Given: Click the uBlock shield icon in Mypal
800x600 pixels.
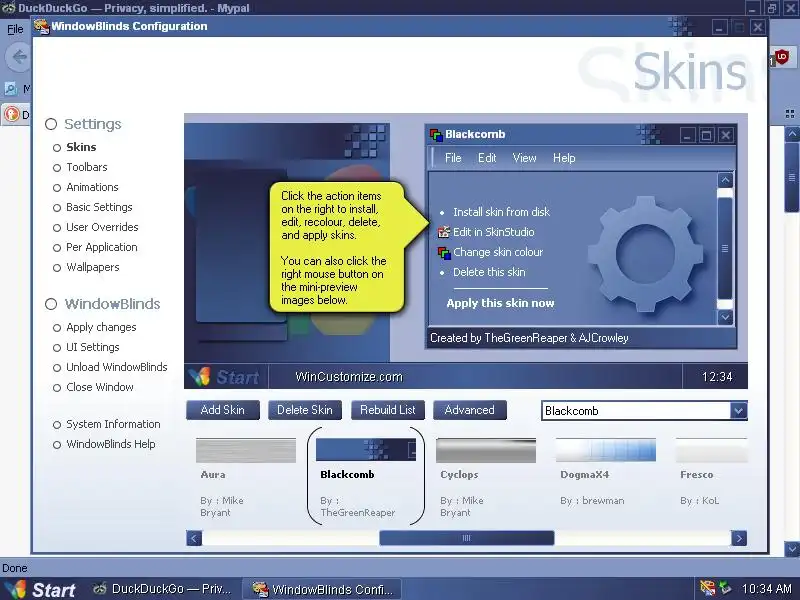Looking at the screenshot, I should click(x=781, y=56).
